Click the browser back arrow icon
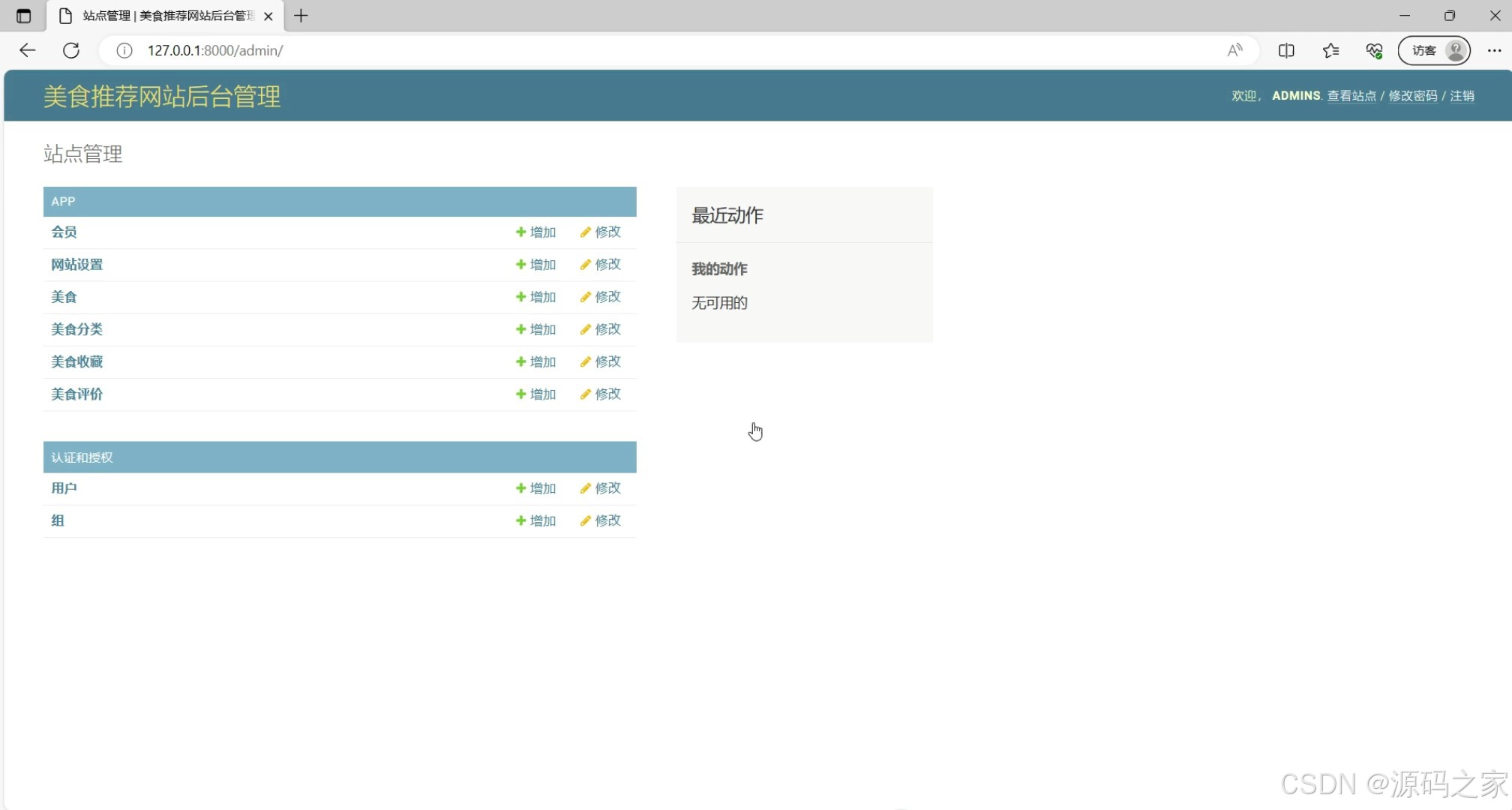The height and width of the screenshot is (810, 1512). [28, 50]
